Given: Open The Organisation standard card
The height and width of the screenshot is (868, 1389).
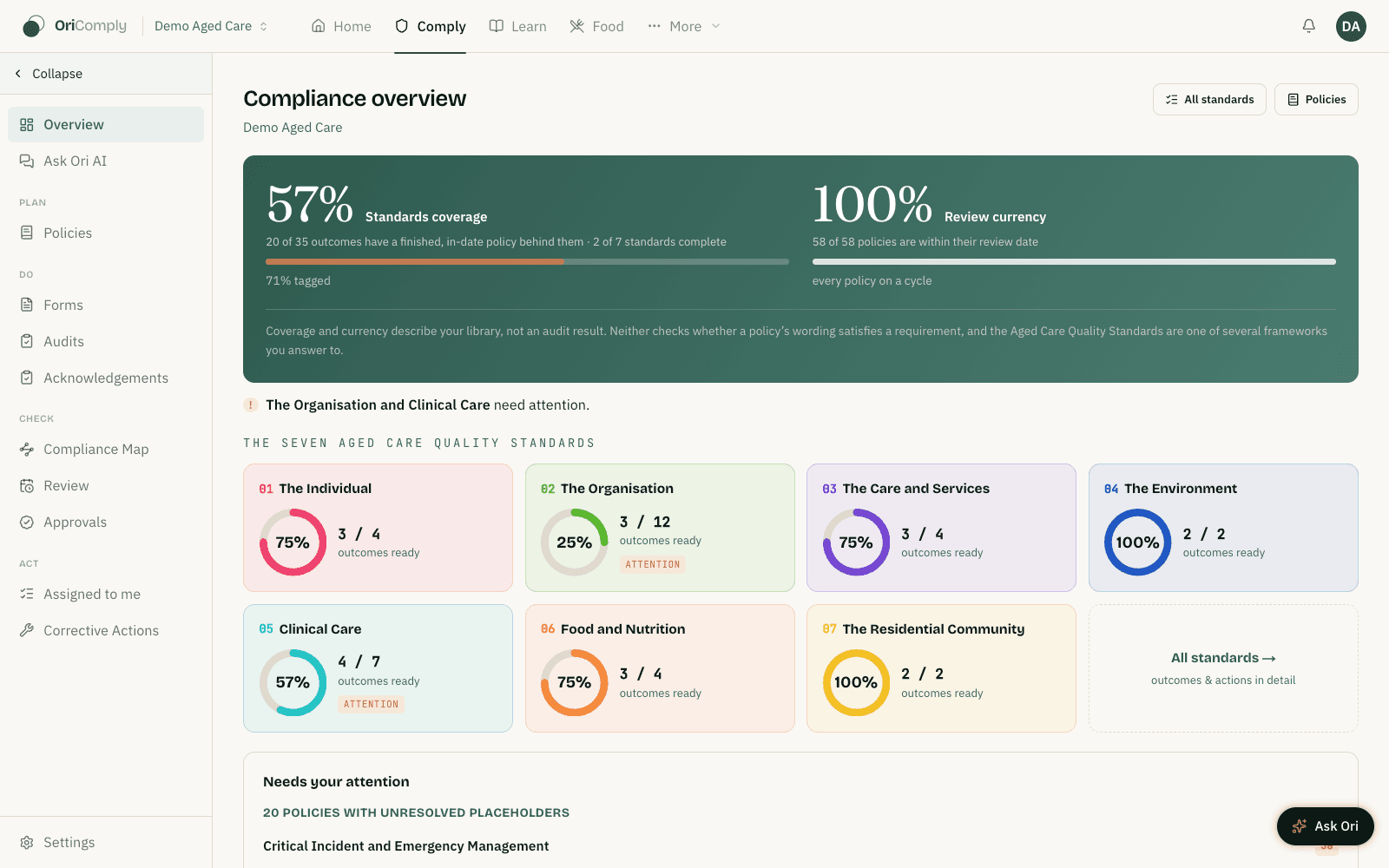Looking at the screenshot, I should pyautogui.click(x=660, y=528).
